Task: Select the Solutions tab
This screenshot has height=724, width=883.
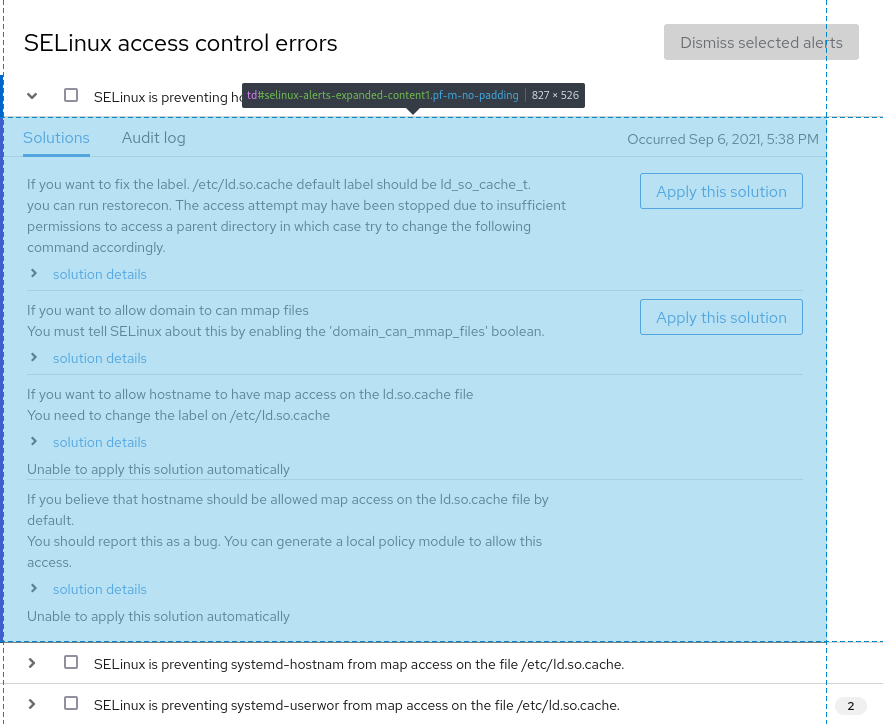Action: pyautogui.click(x=56, y=137)
